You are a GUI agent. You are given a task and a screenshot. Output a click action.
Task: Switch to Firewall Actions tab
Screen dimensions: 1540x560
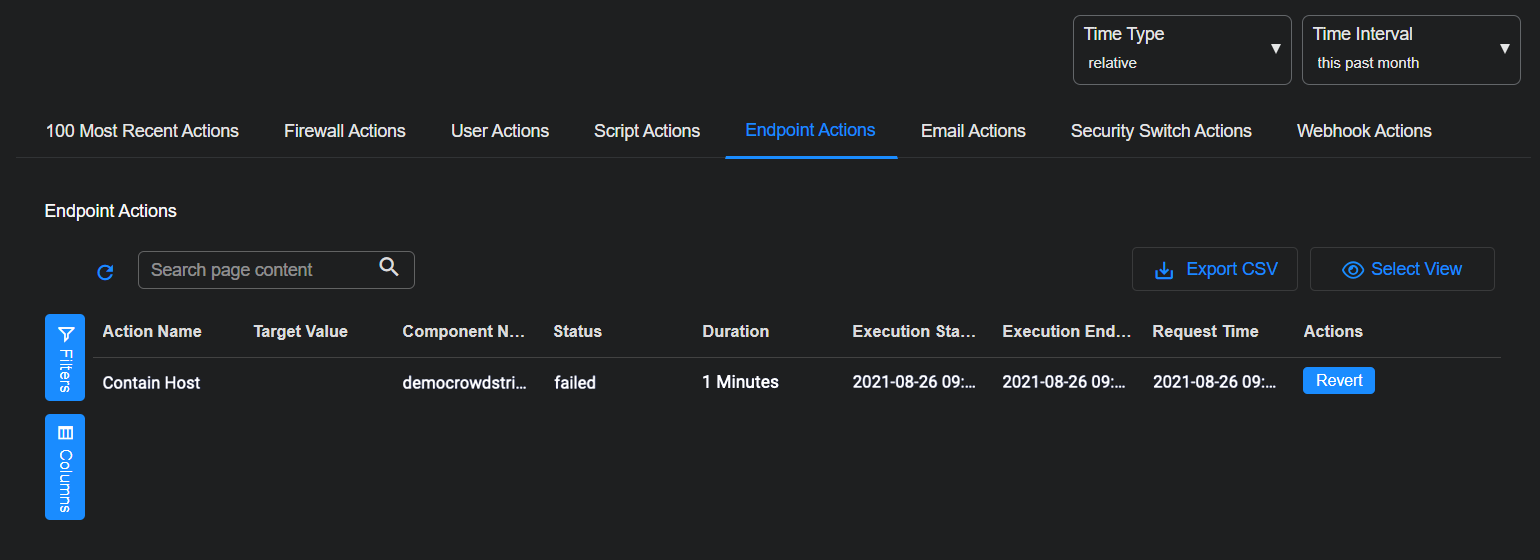(345, 131)
